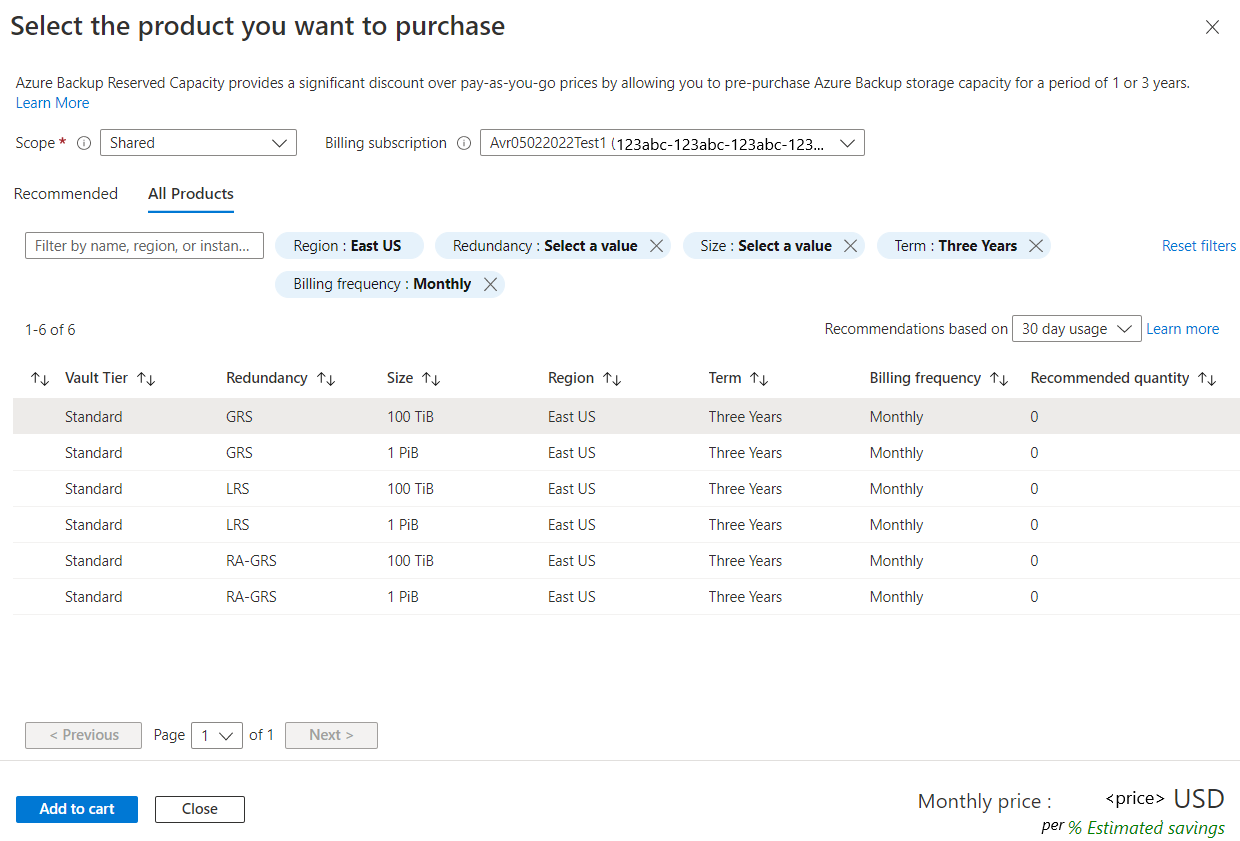Click the Region column header text
The image size is (1240, 841).
pyautogui.click(x=571, y=378)
